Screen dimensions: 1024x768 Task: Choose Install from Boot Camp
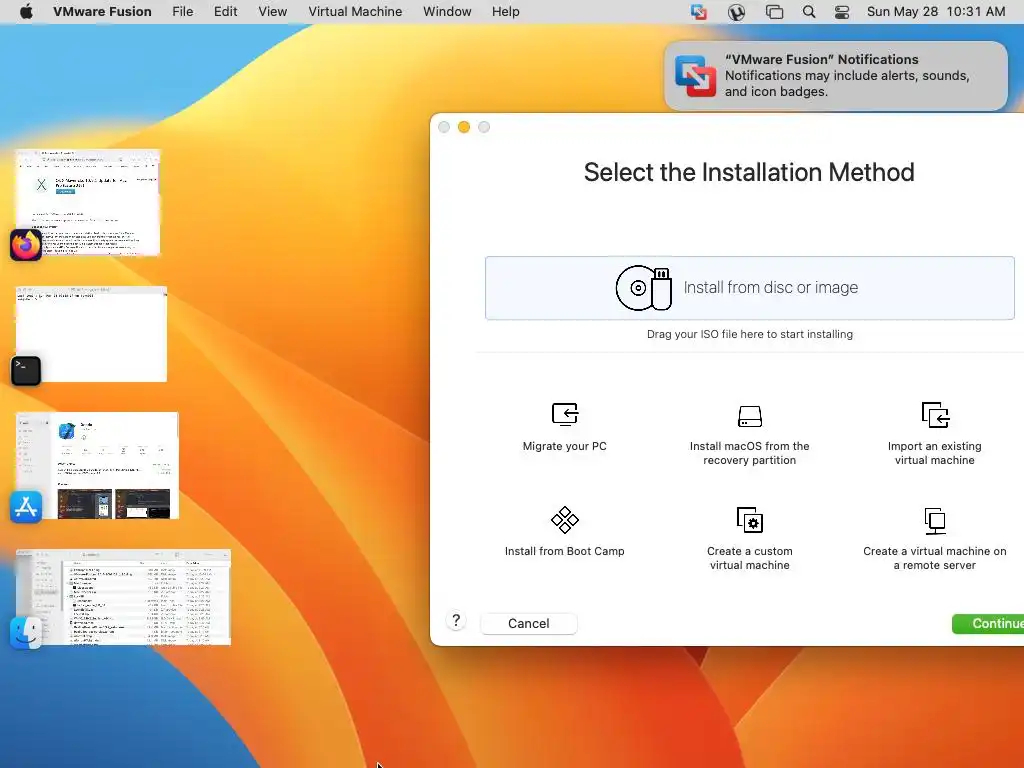click(x=564, y=532)
